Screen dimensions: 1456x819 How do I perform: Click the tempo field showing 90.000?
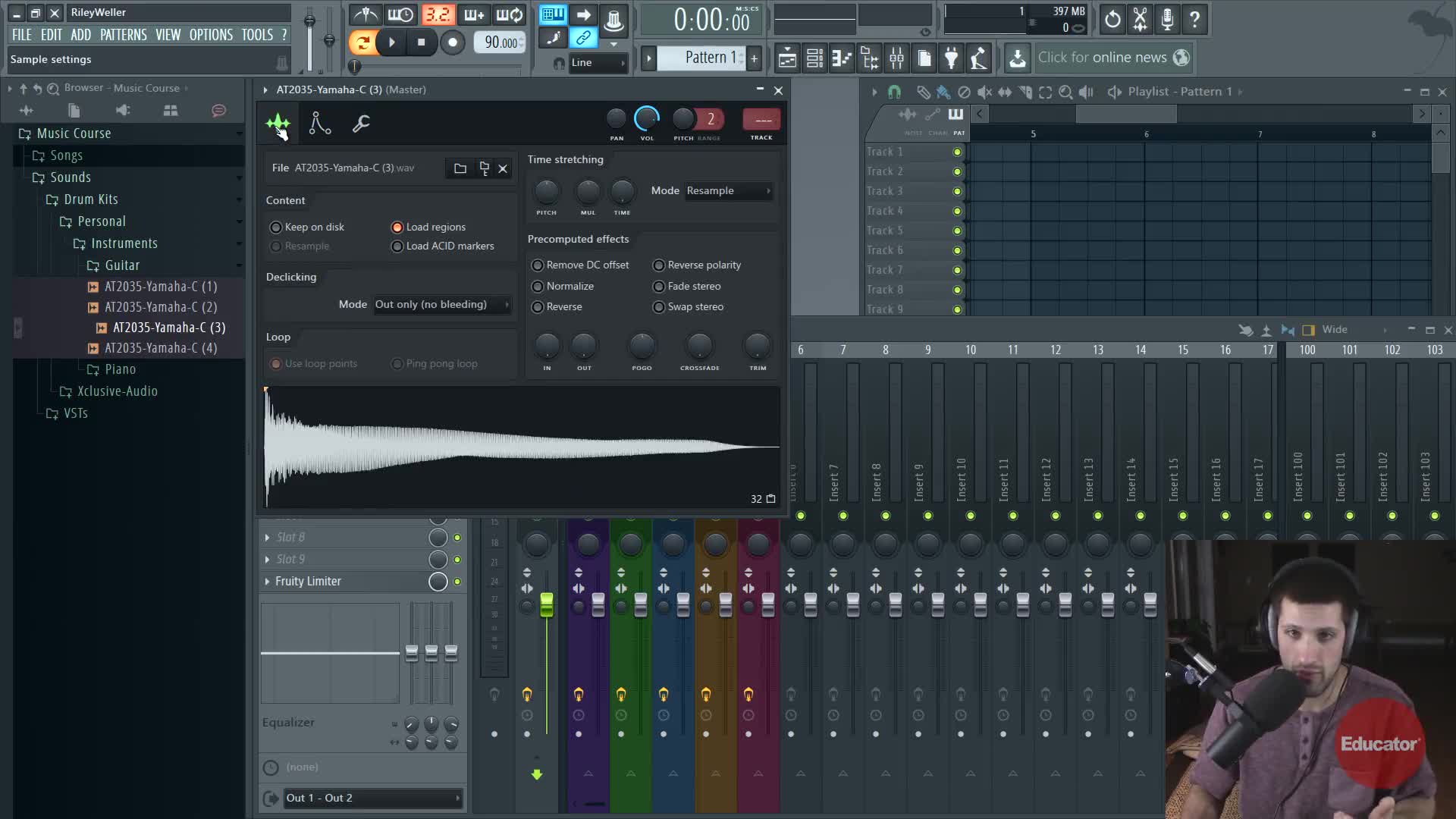pos(500,42)
